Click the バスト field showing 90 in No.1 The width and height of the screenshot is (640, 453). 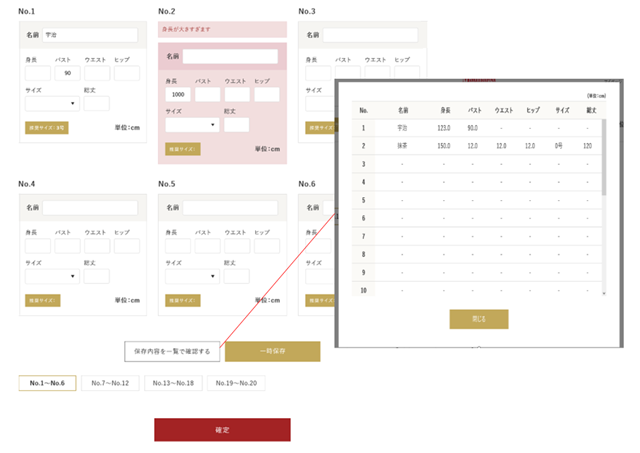tap(67, 73)
